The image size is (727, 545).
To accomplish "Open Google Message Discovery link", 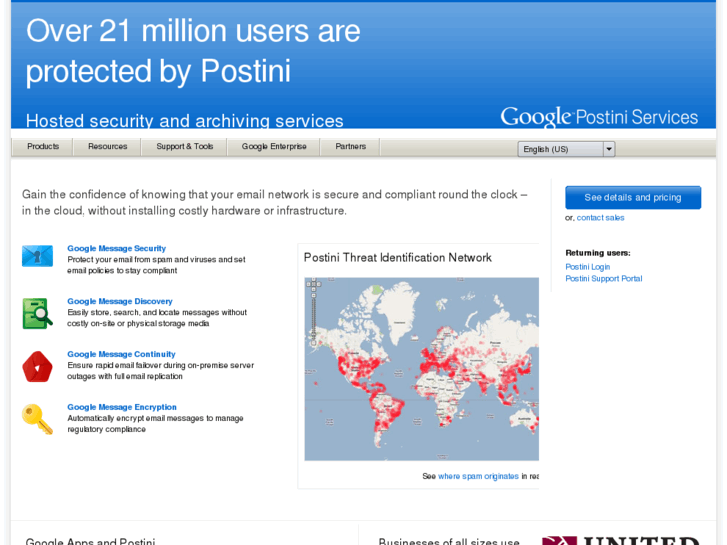I will [120, 301].
